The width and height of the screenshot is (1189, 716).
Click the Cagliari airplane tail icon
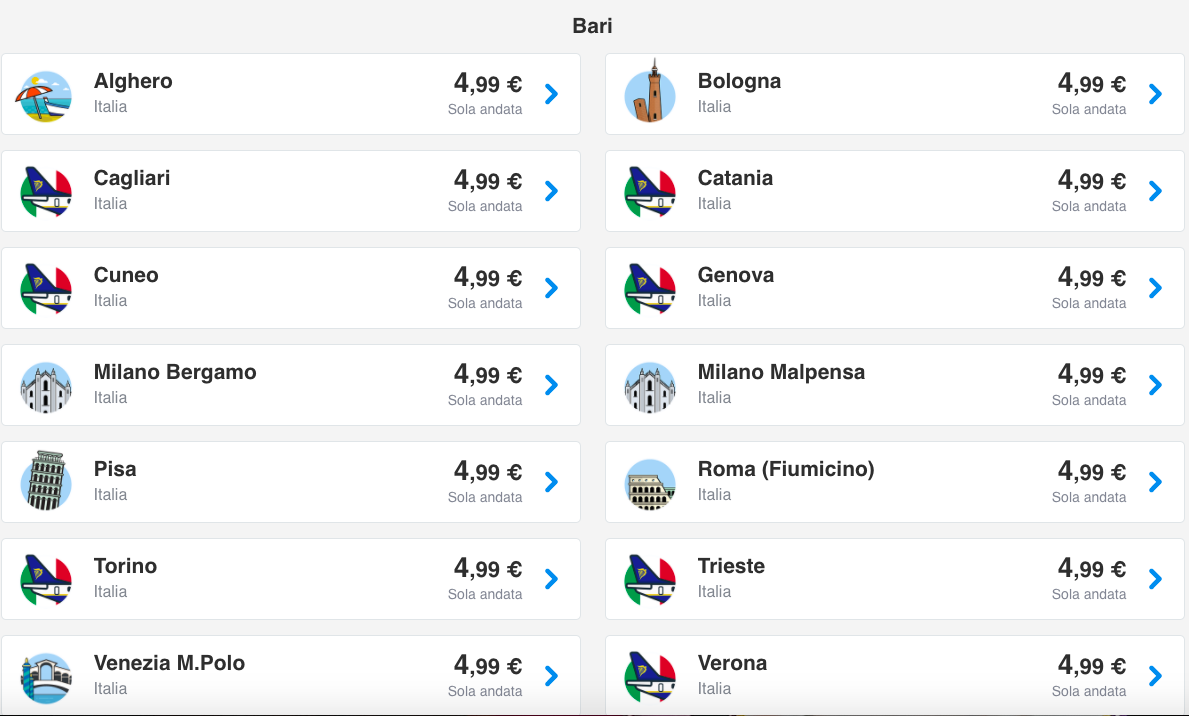pyautogui.click(x=45, y=192)
